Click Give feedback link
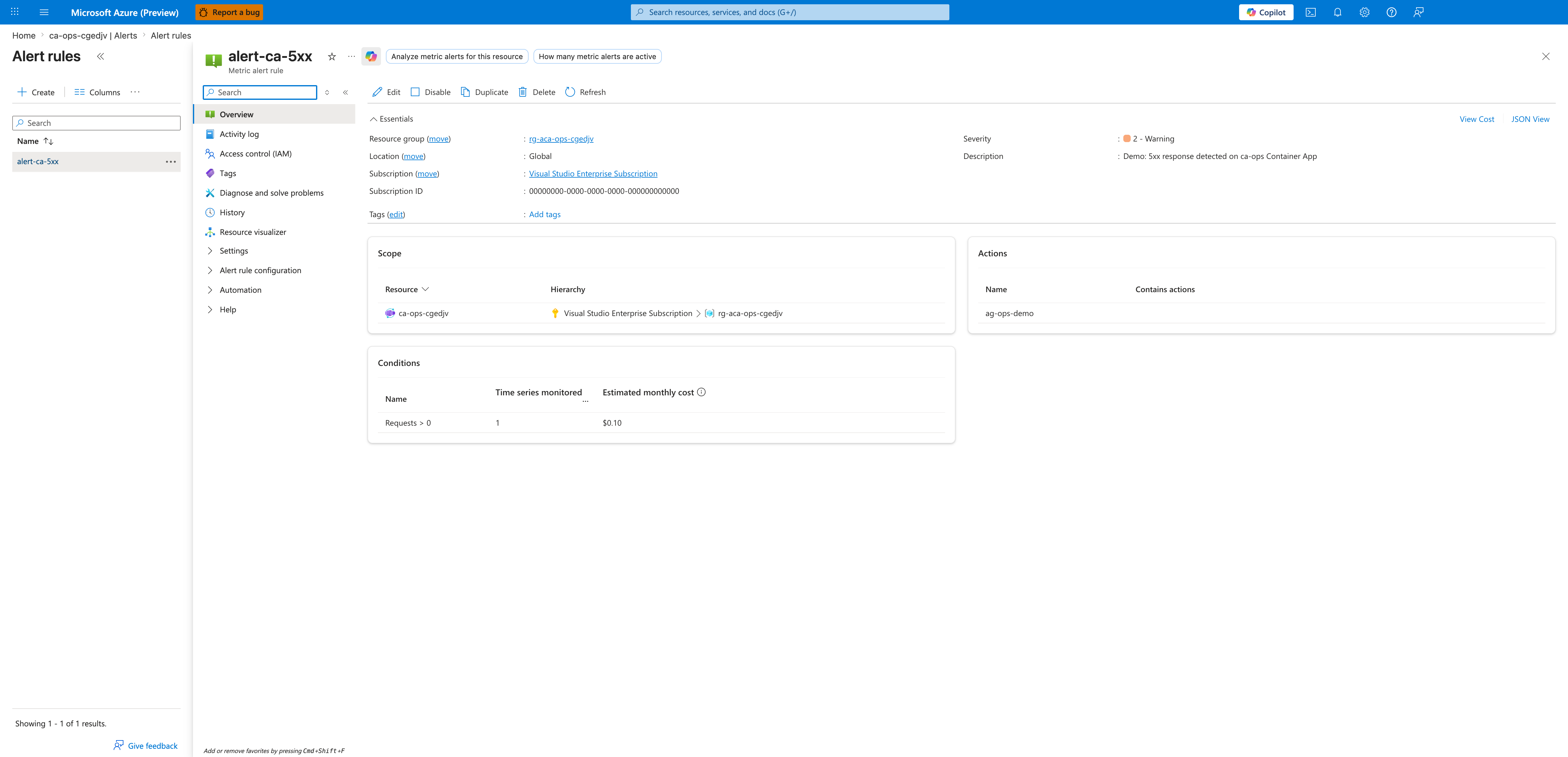The width and height of the screenshot is (1568, 757). point(145,745)
